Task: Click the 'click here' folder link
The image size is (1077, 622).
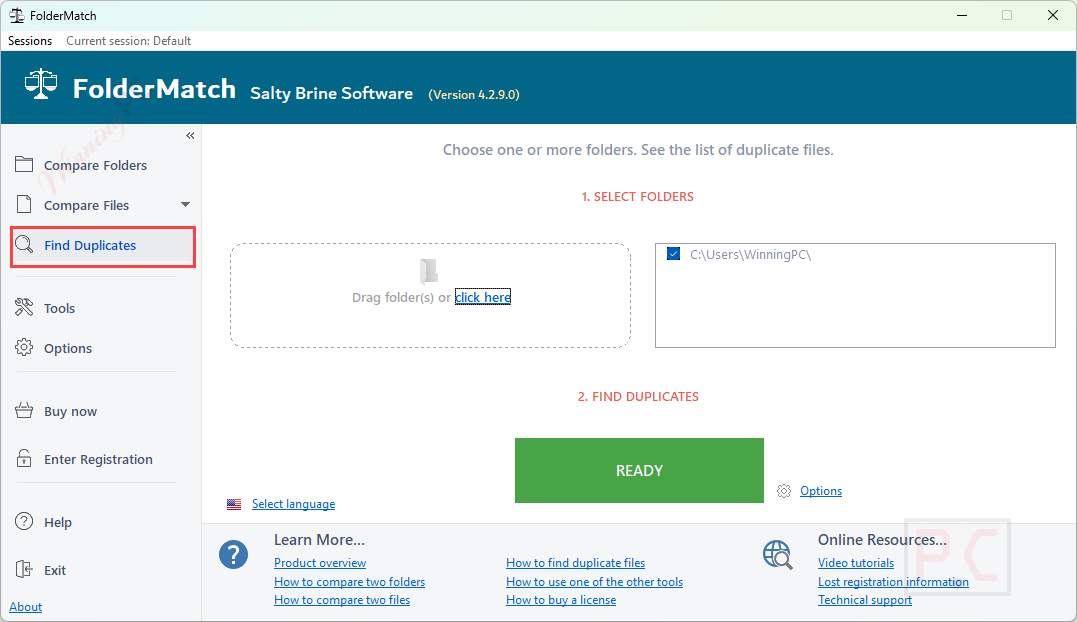Action: [483, 297]
